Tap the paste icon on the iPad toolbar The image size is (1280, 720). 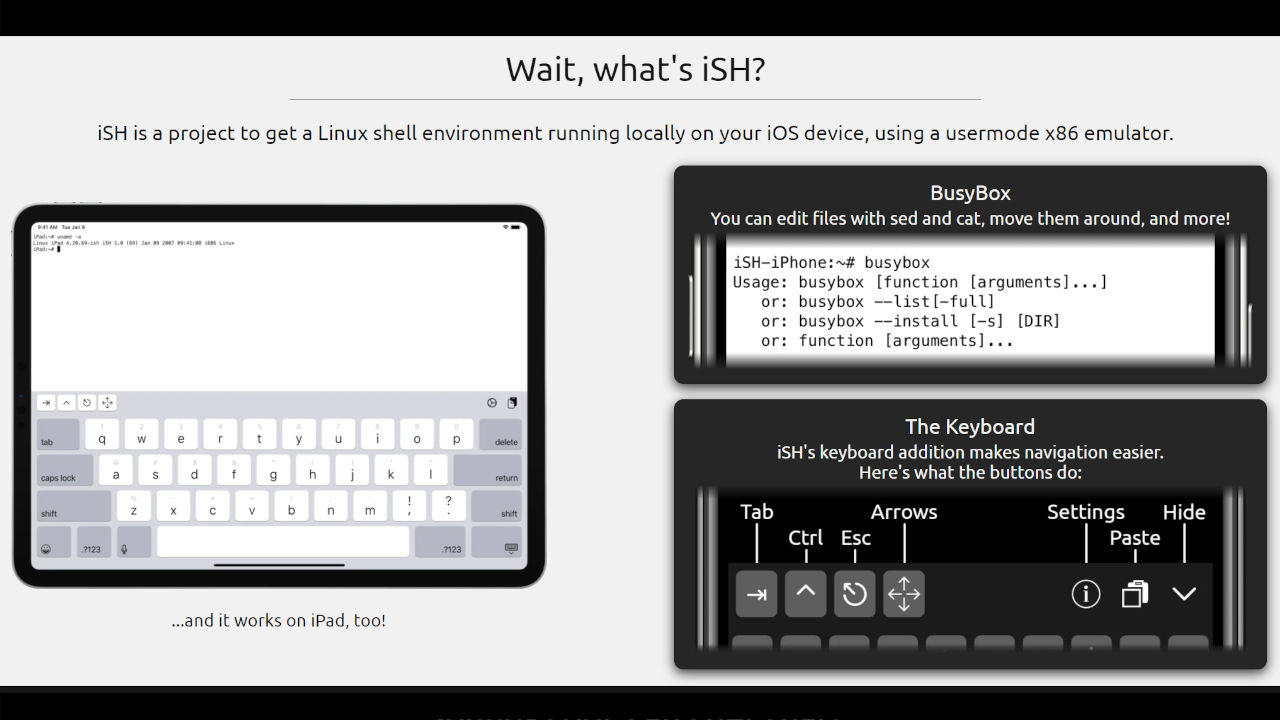pyautogui.click(x=512, y=403)
